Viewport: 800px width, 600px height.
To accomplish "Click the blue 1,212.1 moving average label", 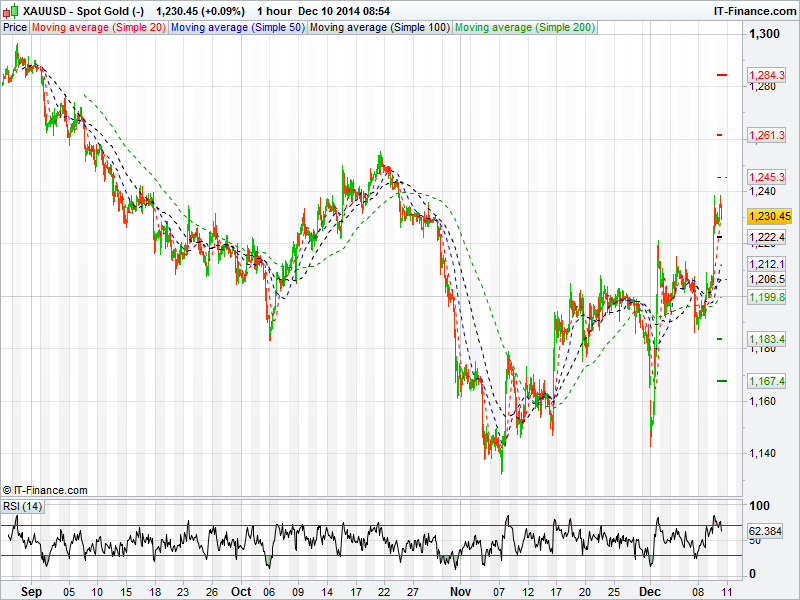I will coord(769,264).
